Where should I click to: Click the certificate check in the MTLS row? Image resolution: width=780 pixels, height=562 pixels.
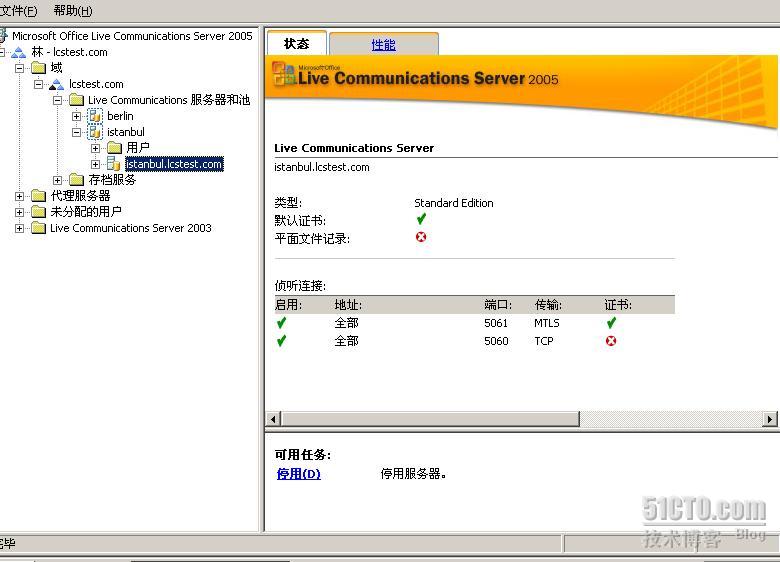611,323
